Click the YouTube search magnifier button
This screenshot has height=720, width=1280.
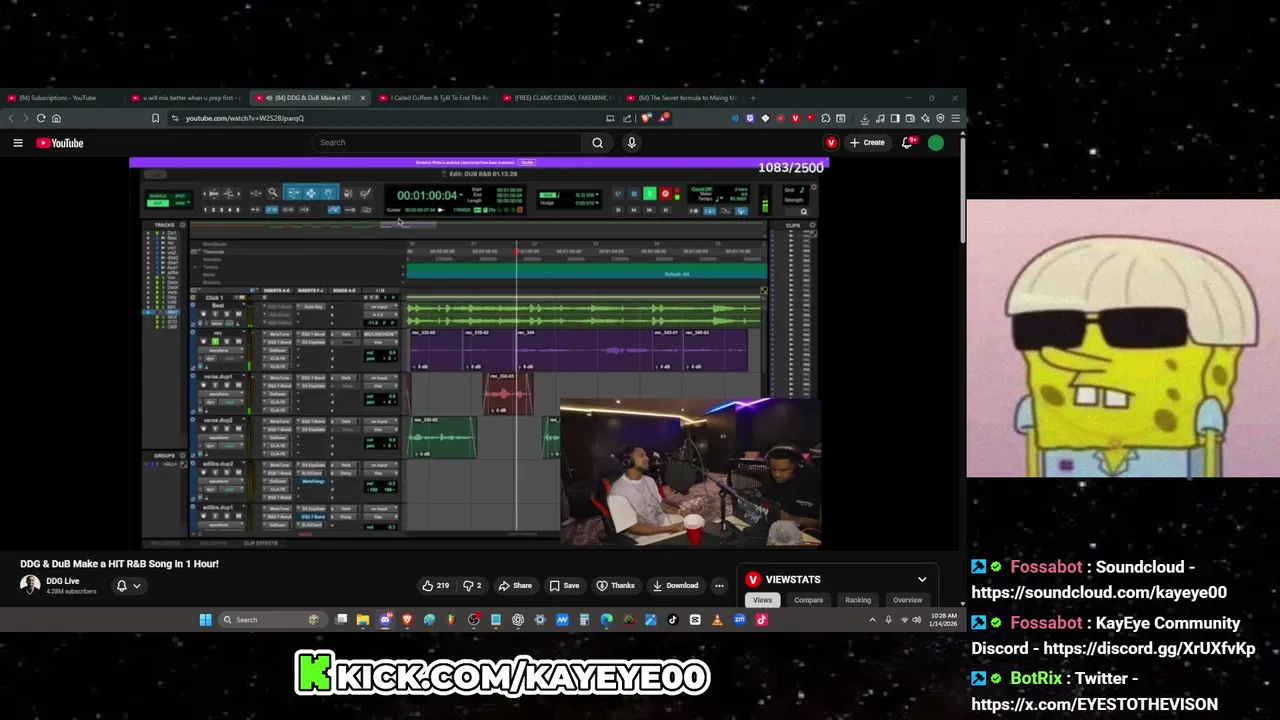point(597,143)
